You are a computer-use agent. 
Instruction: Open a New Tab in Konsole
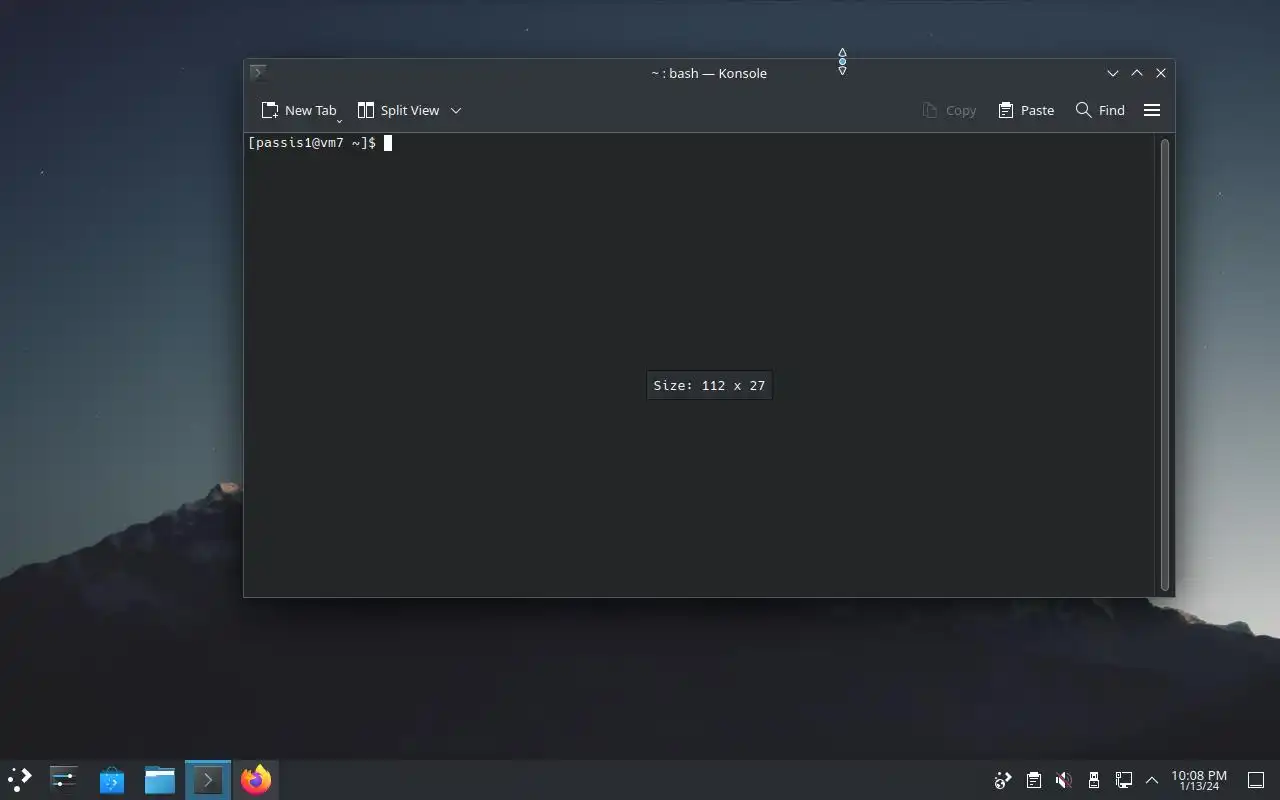[298, 110]
